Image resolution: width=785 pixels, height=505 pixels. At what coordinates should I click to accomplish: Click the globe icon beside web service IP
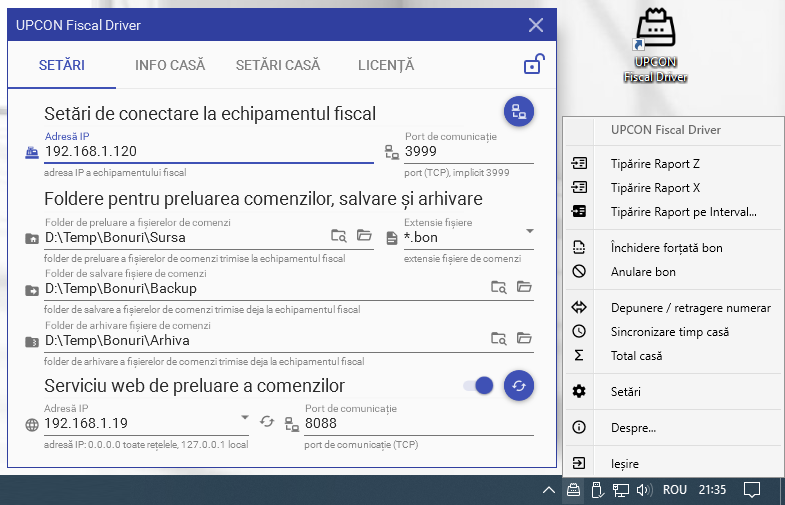(x=32, y=425)
